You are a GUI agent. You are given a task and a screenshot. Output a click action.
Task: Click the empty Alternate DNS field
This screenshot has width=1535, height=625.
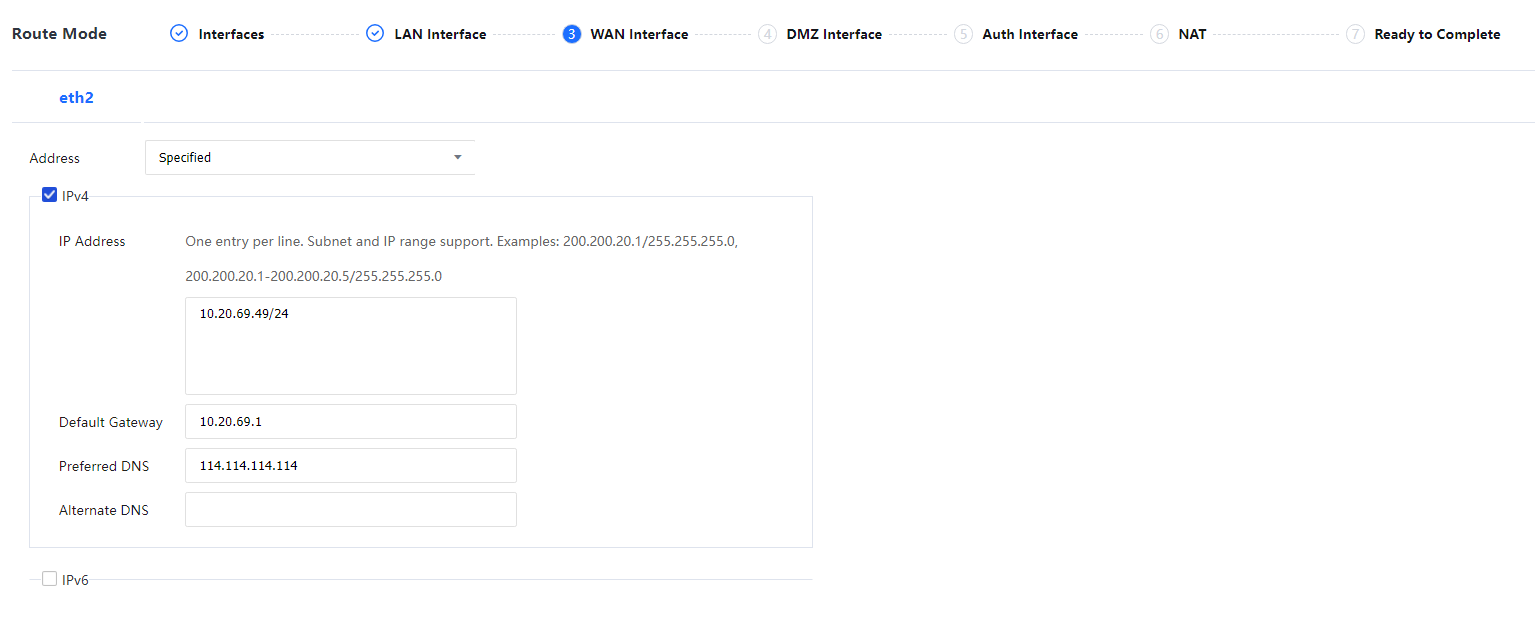(x=350, y=510)
